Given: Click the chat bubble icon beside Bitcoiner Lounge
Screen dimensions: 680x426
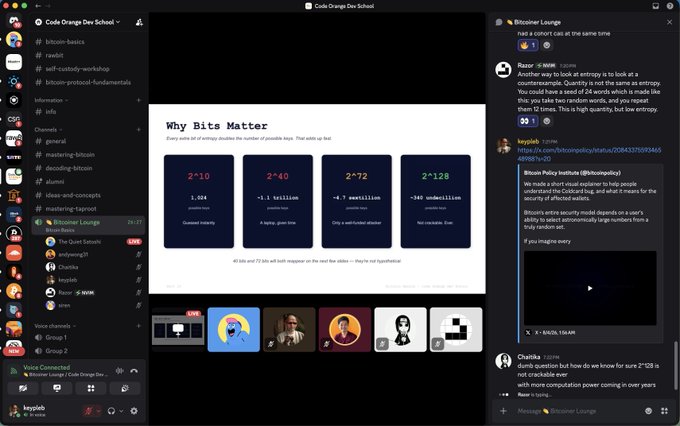Looking at the screenshot, I should (499, 22).
